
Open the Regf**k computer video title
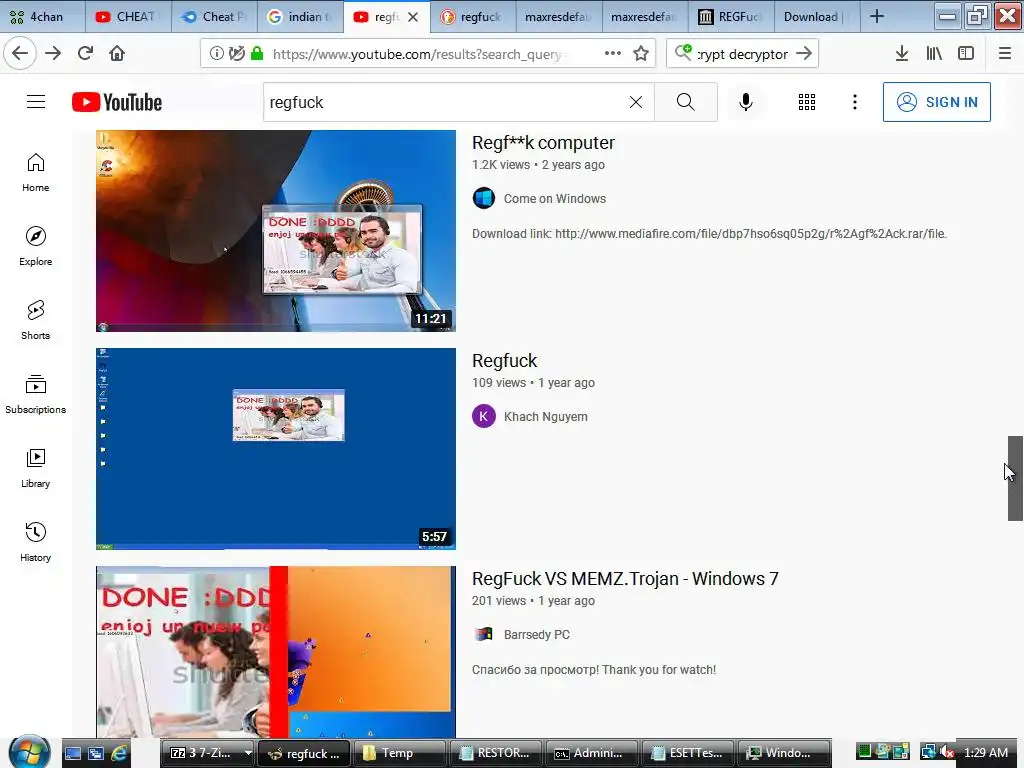(543, 143)
